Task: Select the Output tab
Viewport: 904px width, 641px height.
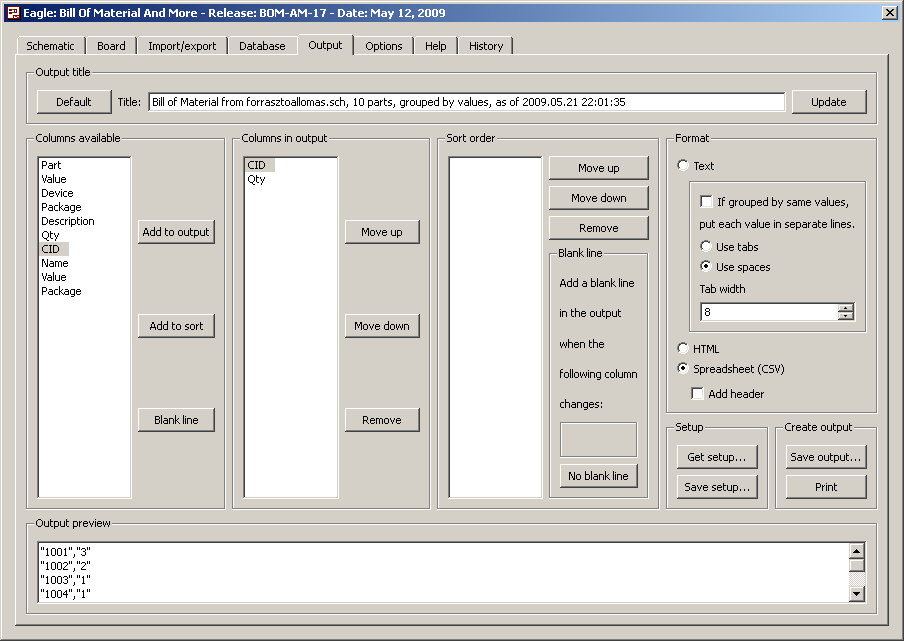Action: pos(325,45)
